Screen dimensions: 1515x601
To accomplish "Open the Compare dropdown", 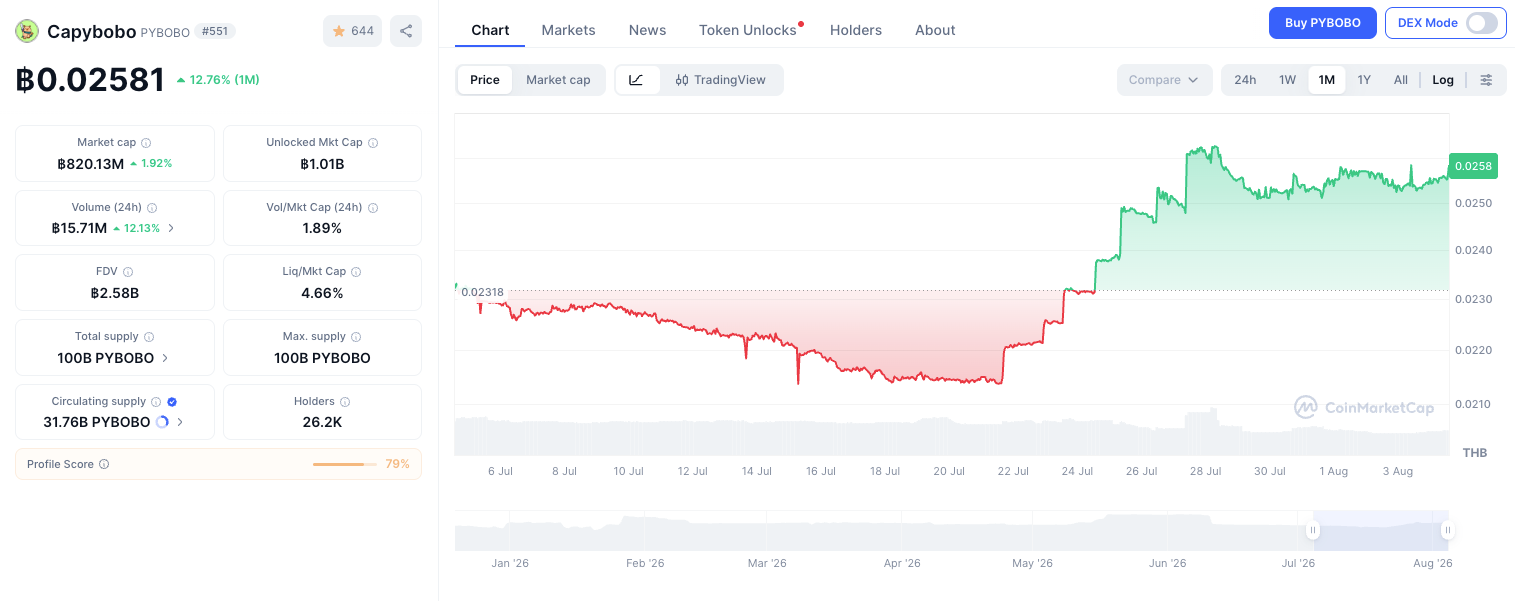I will [x=1164, y=80].
